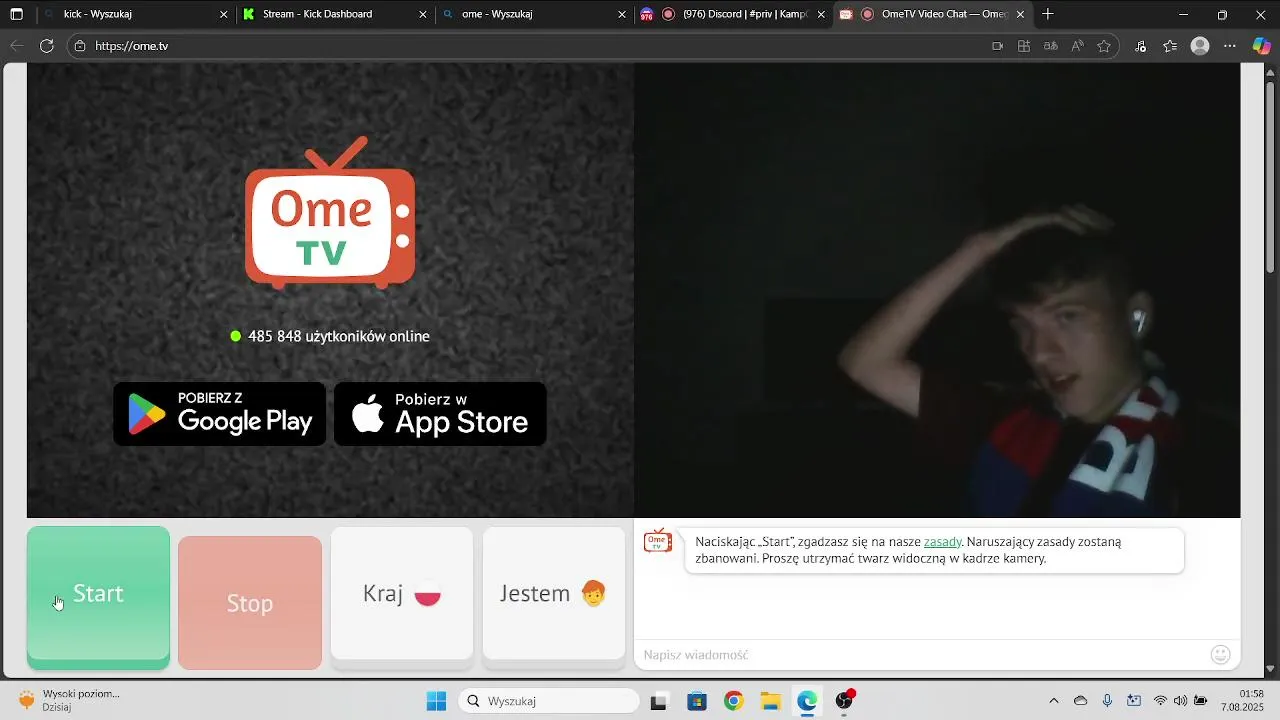Open the Copilot sidebar icon

pos(1262,46)
